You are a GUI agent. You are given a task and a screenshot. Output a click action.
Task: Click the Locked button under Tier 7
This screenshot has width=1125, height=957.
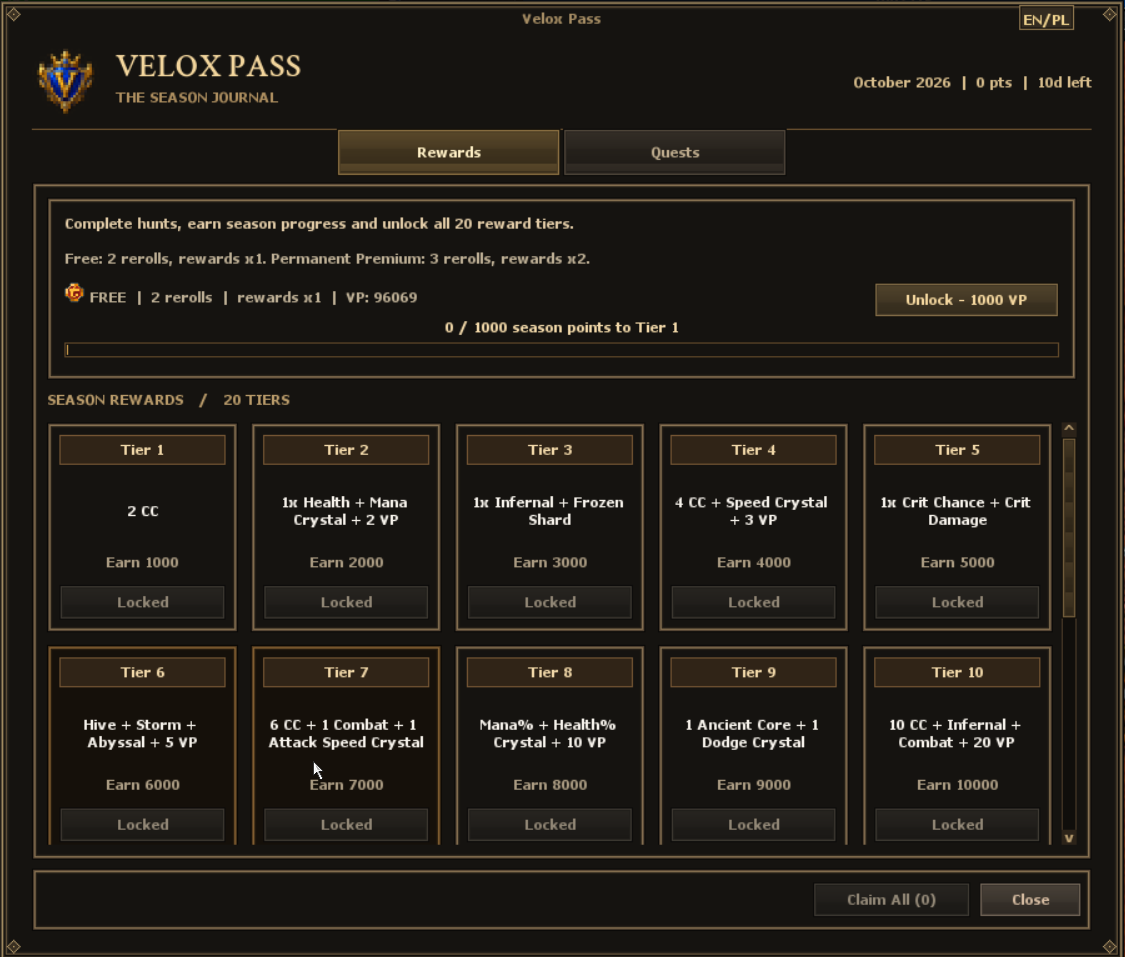click(x=346, y=824)
